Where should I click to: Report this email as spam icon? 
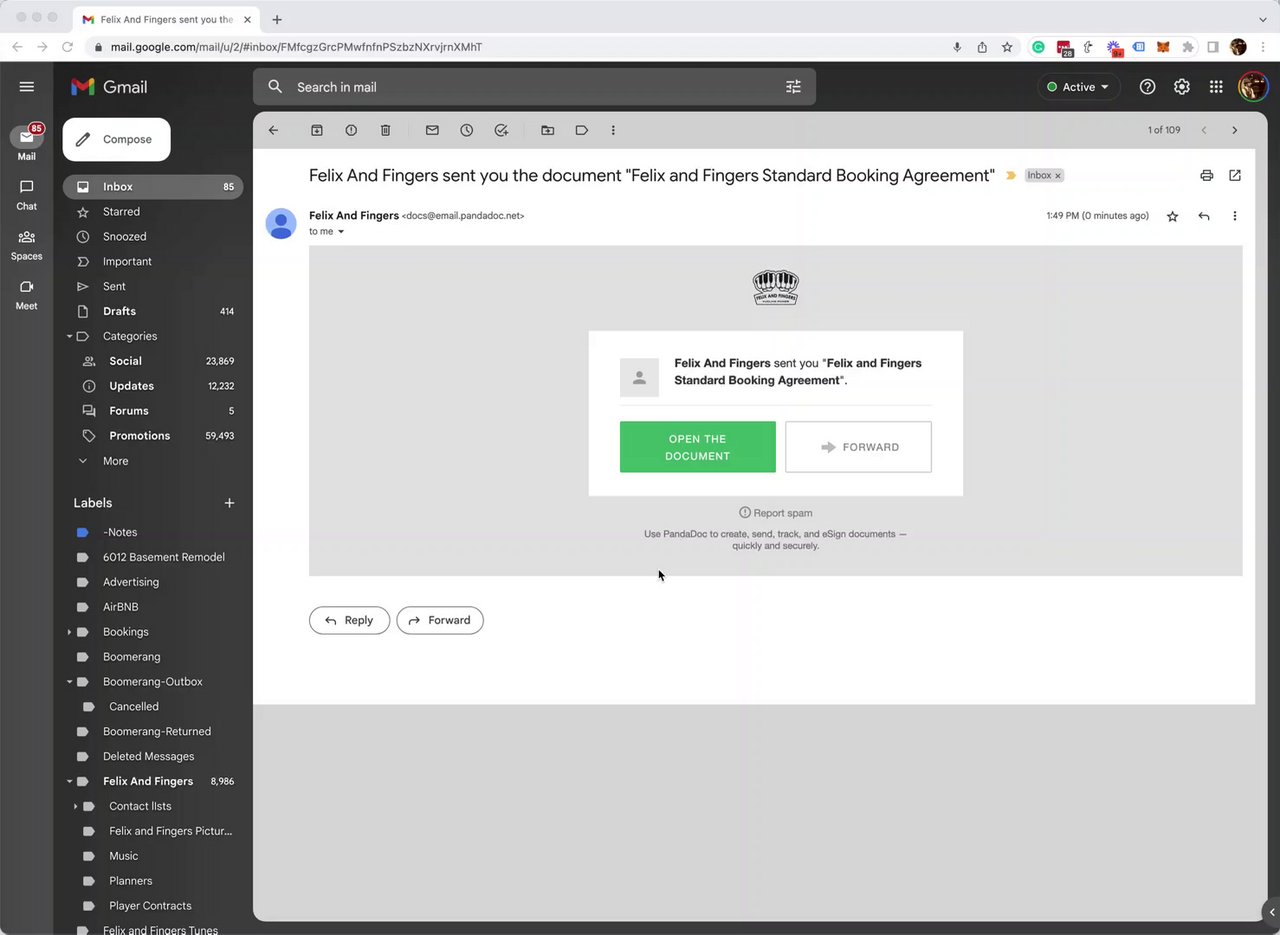coord(351,130)
